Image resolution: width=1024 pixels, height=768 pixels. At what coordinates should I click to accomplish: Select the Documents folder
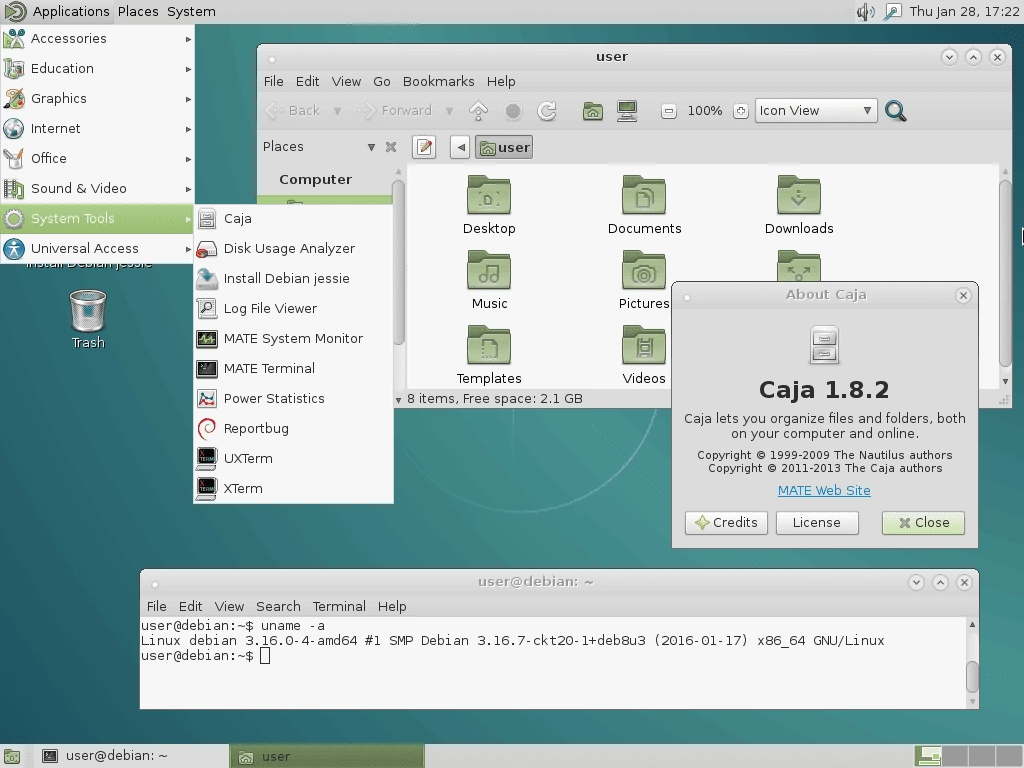click(644, 205)
